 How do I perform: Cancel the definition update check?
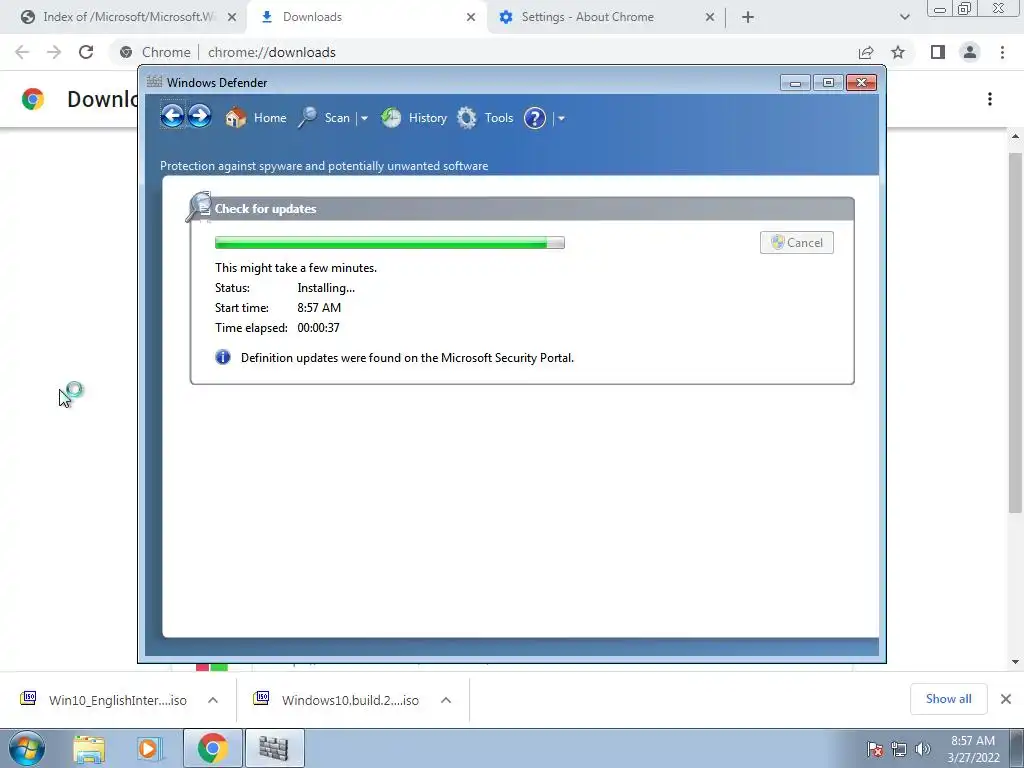(797, 242)
